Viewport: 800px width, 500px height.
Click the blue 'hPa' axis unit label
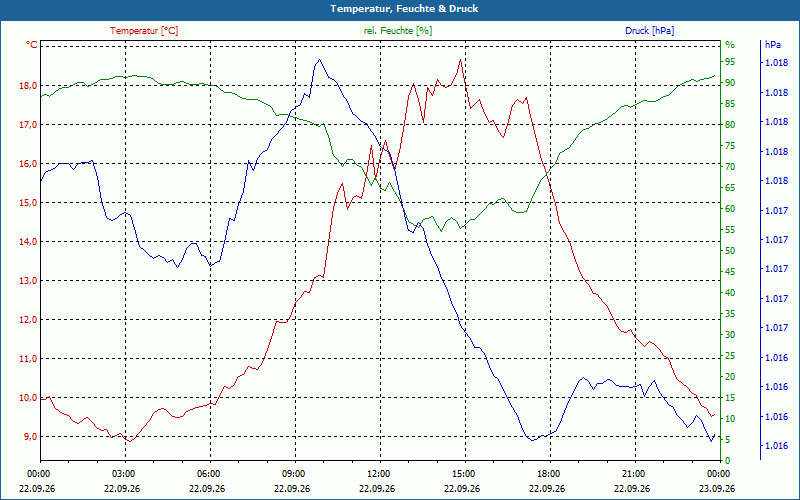pos(773,45)
